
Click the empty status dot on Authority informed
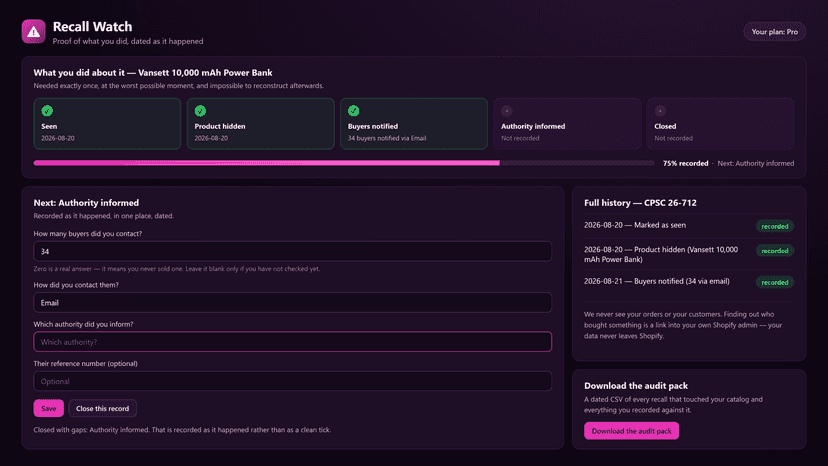click(x=506, y=111)
